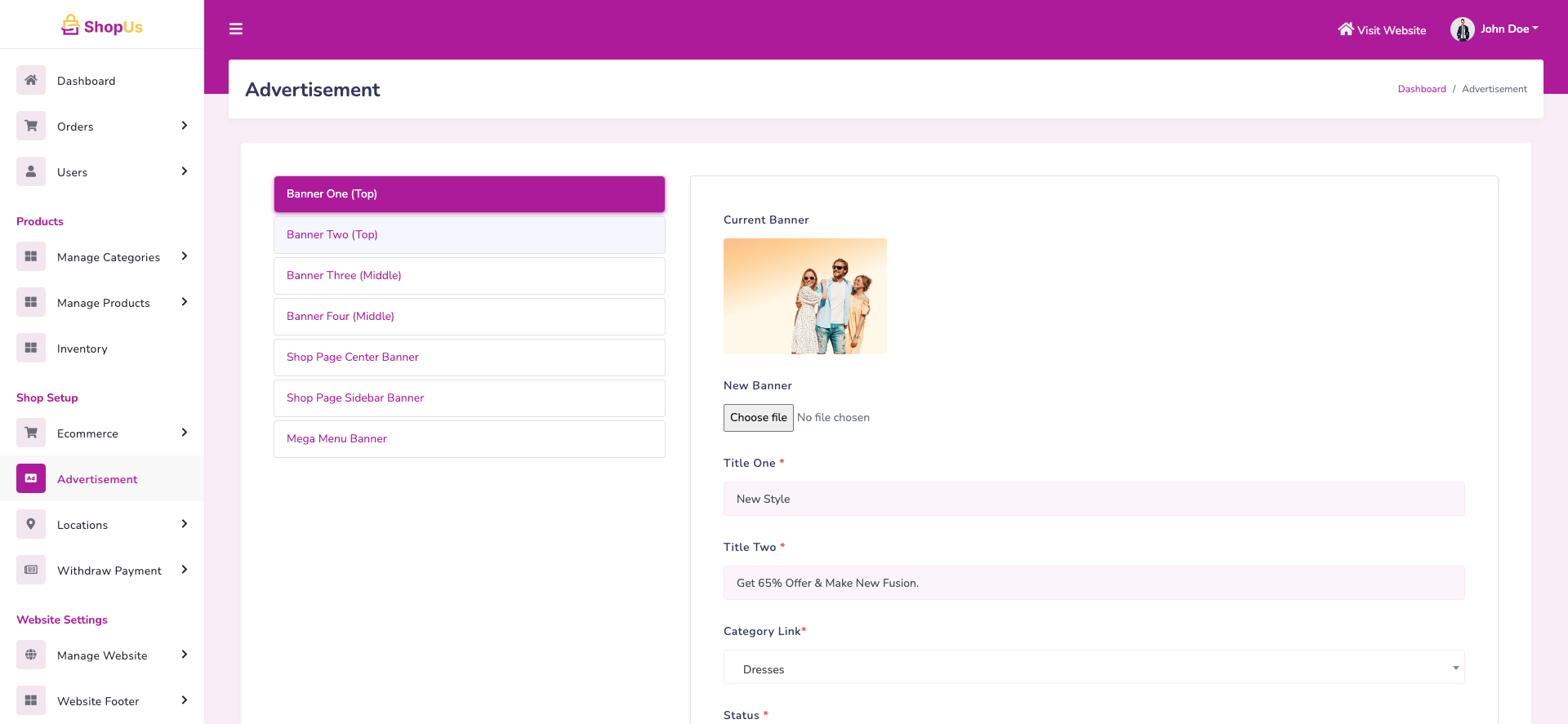Click the Title One input field
1568x724 pixels.
point(1094,499)
